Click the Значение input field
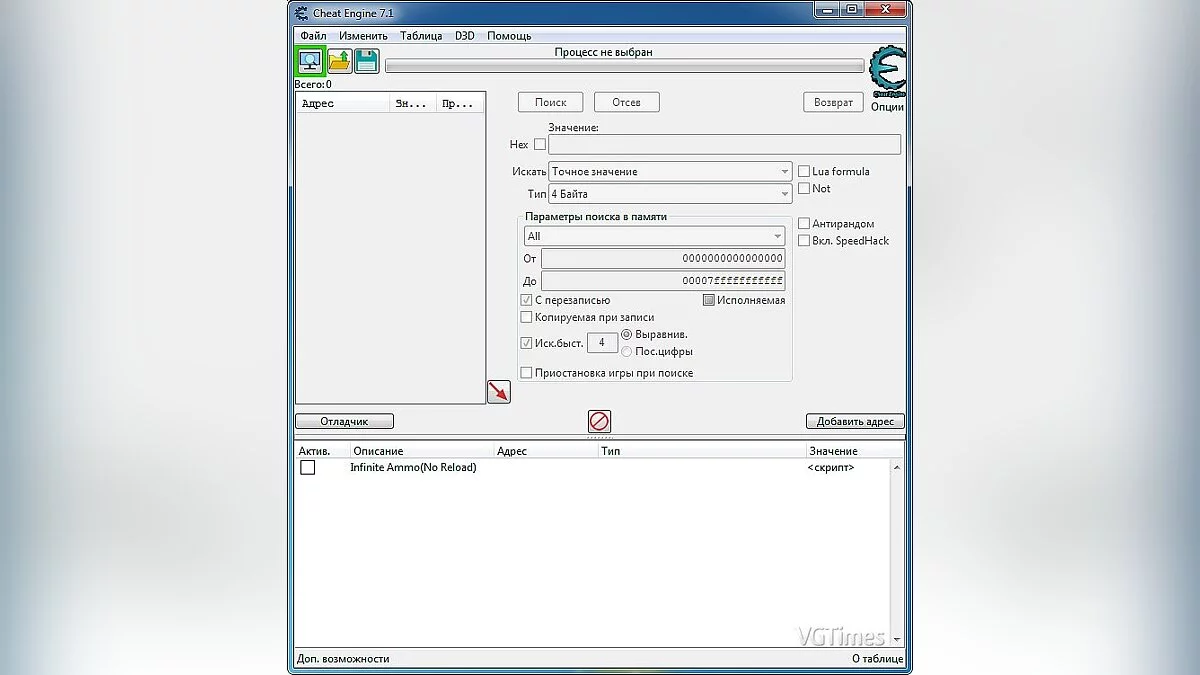Viewport: 1200px width, 675px height. pyautogui.click(x=725, y=144)
